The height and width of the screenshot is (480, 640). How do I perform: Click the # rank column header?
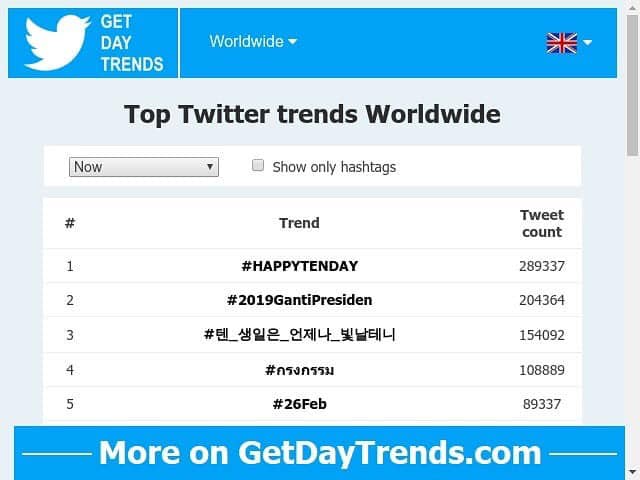[x=70, y=223]
